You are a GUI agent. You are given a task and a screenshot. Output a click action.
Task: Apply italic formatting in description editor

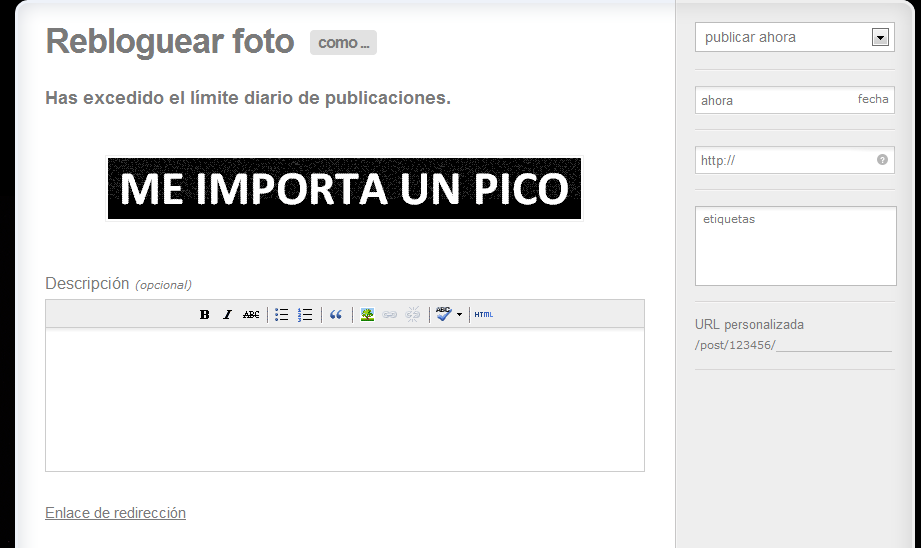[227, 315]
